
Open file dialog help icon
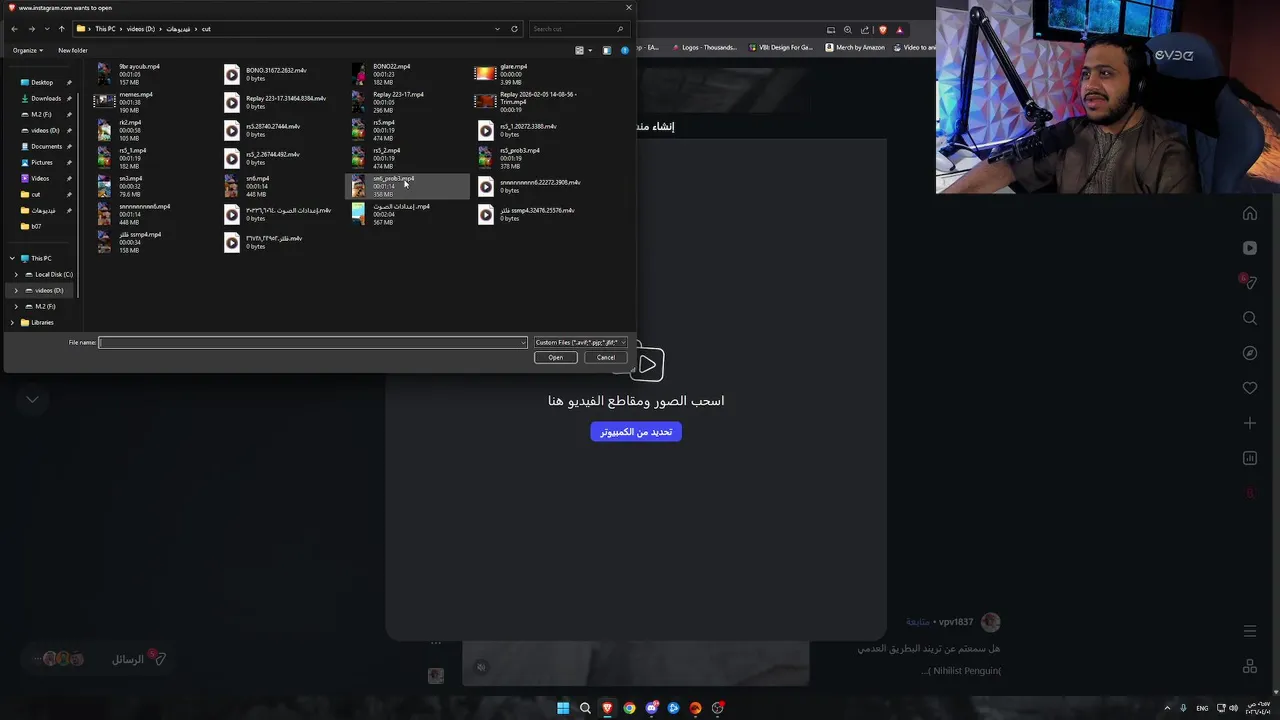point(625,50)
